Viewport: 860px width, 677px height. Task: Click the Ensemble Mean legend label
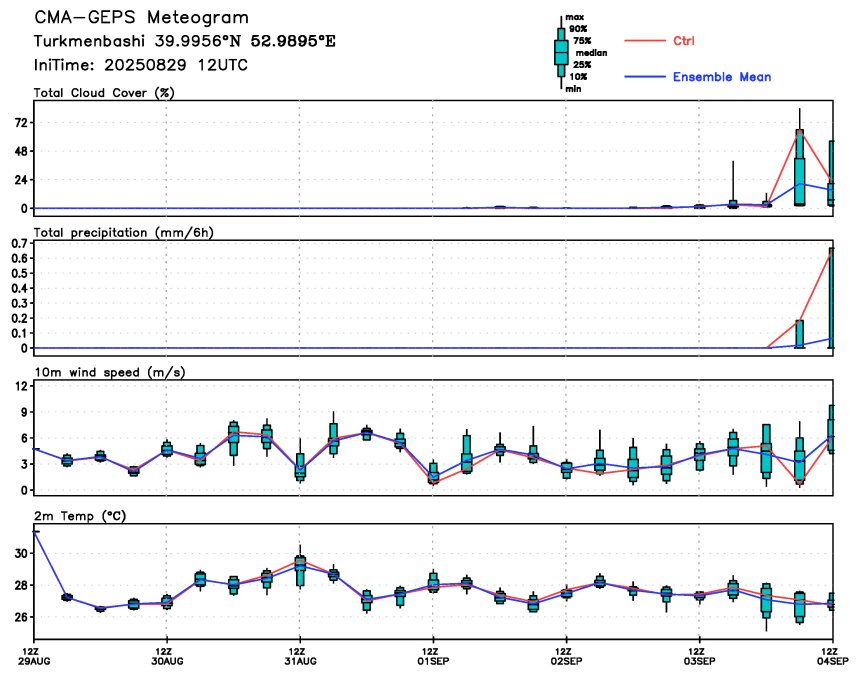coord(722,77)
